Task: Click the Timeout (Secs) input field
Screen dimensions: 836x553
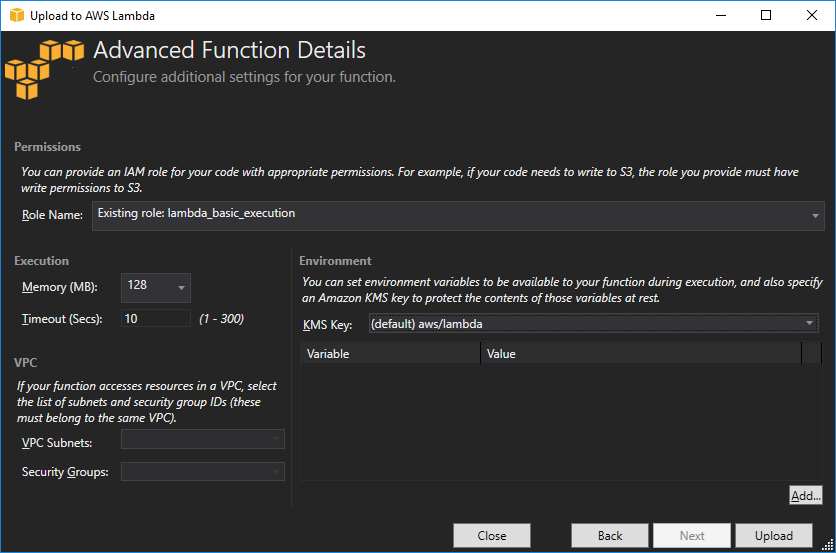Action: pos(155,319)
